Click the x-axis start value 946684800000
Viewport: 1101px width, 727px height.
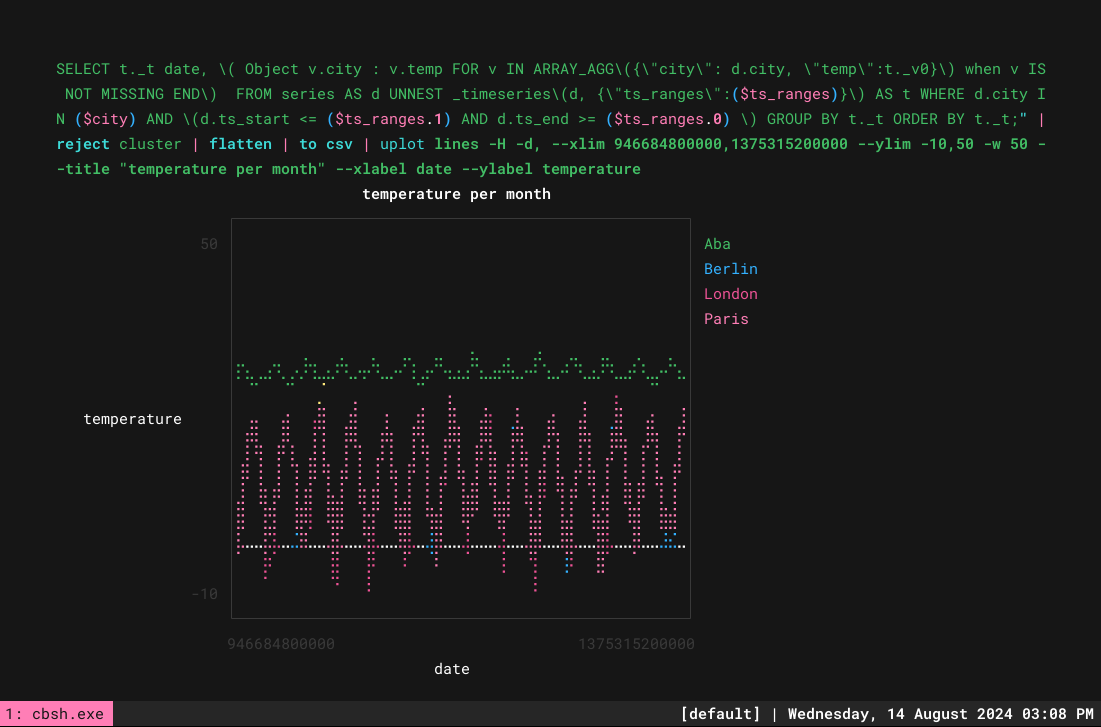[281, 644]
